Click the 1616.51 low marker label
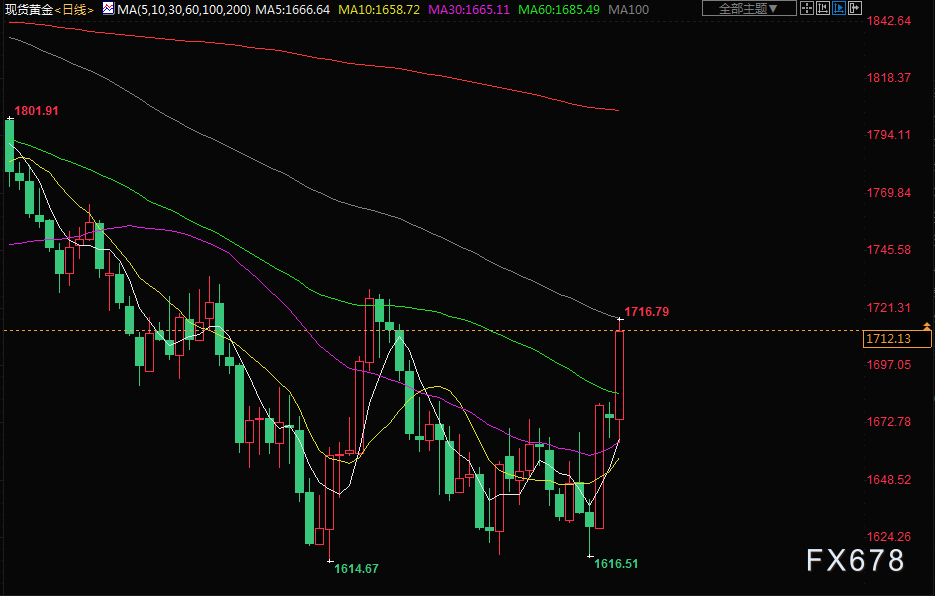Image resolution: width=935 pixels, height=596 pixels. (616, 564)
